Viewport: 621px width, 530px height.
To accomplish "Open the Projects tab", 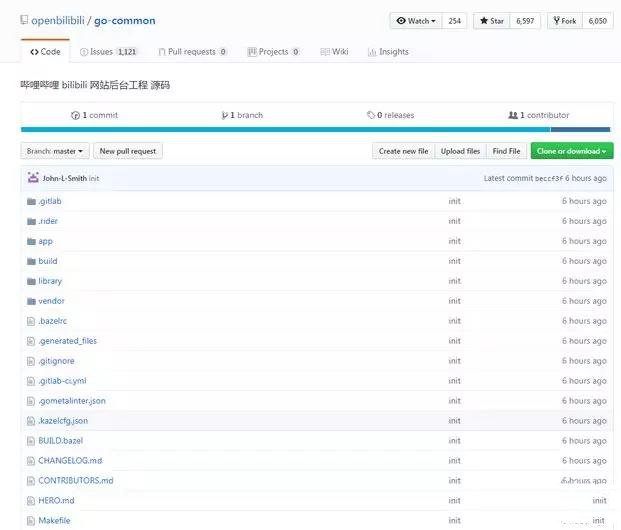I will point(273,52).
